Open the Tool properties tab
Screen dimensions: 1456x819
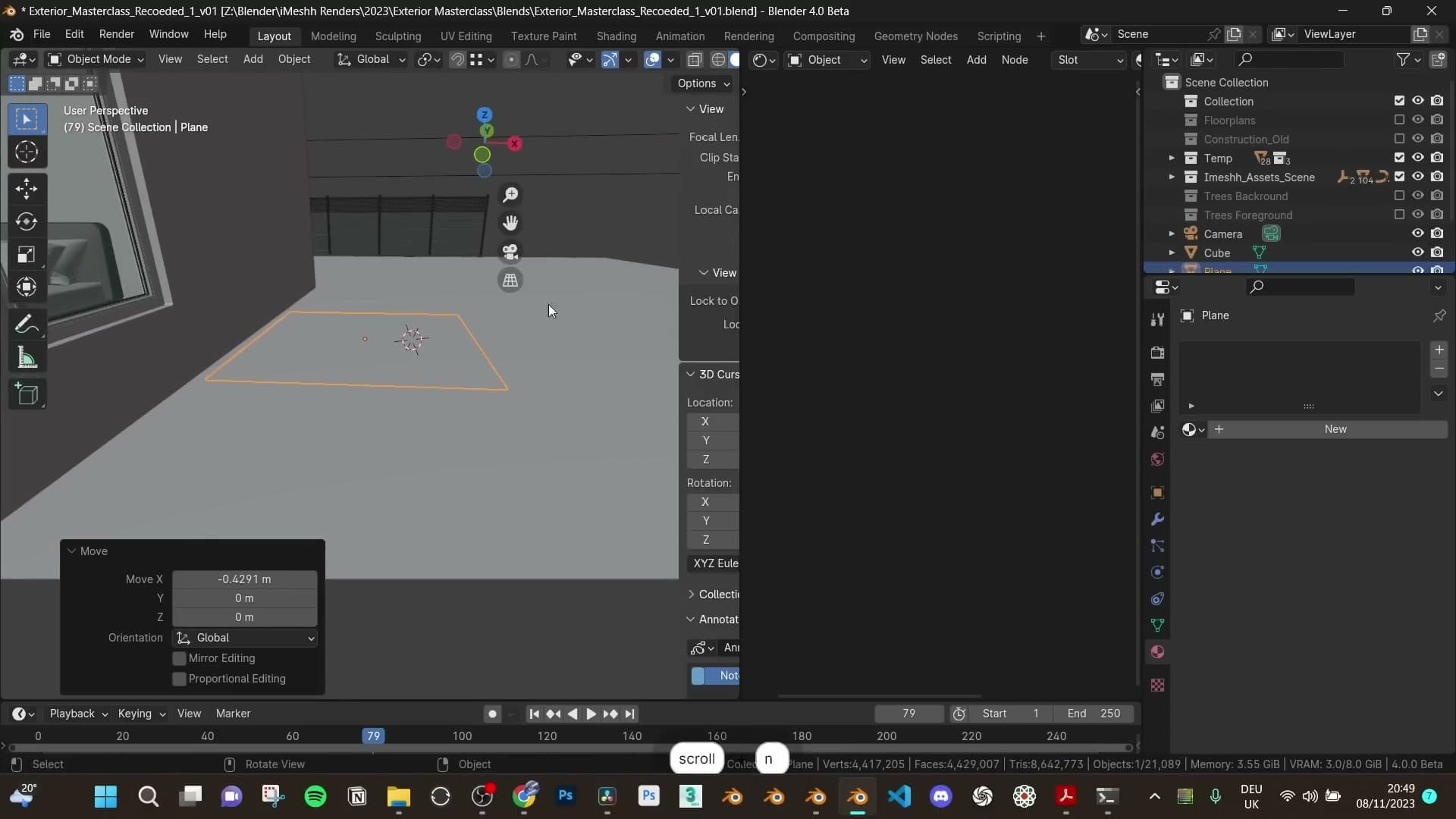[1157, 320]
